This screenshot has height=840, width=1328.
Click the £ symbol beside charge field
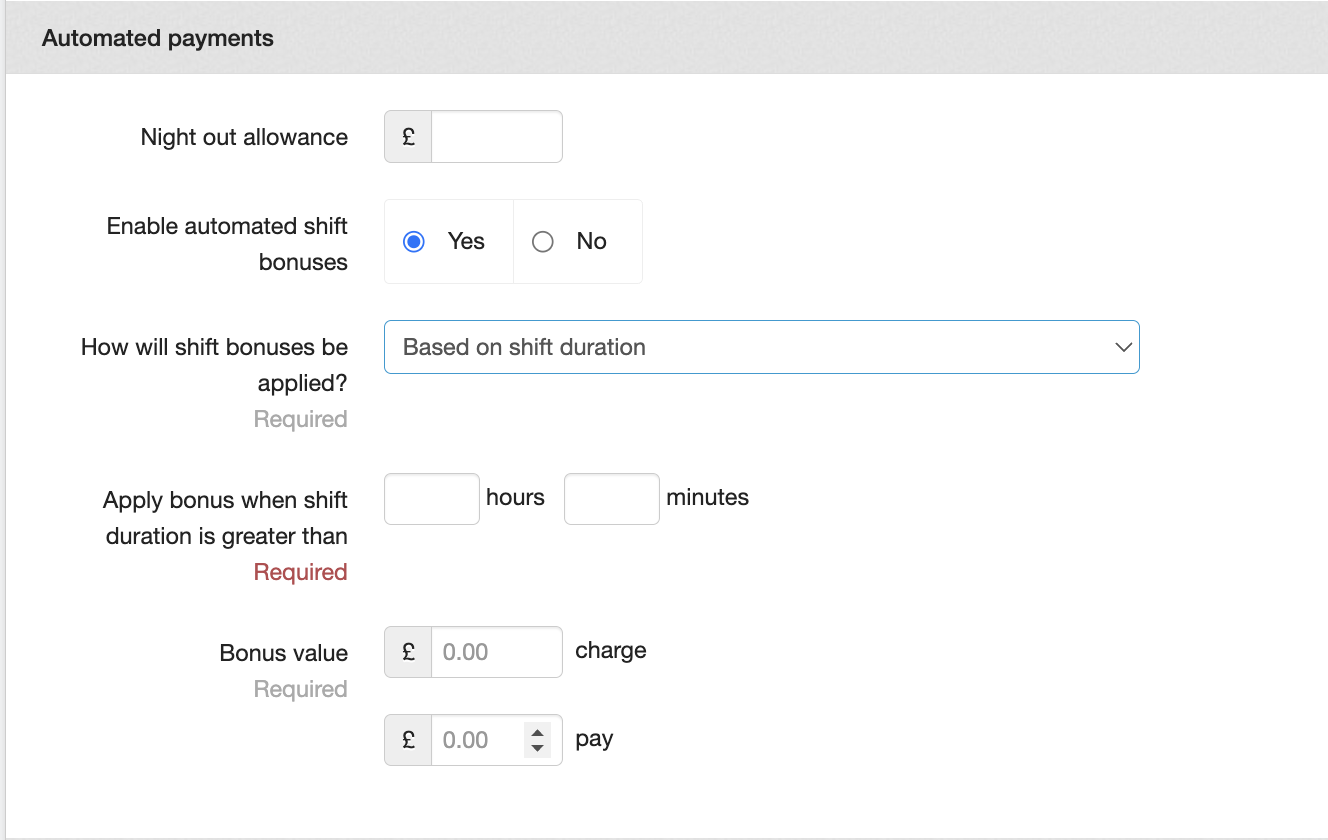408,652
